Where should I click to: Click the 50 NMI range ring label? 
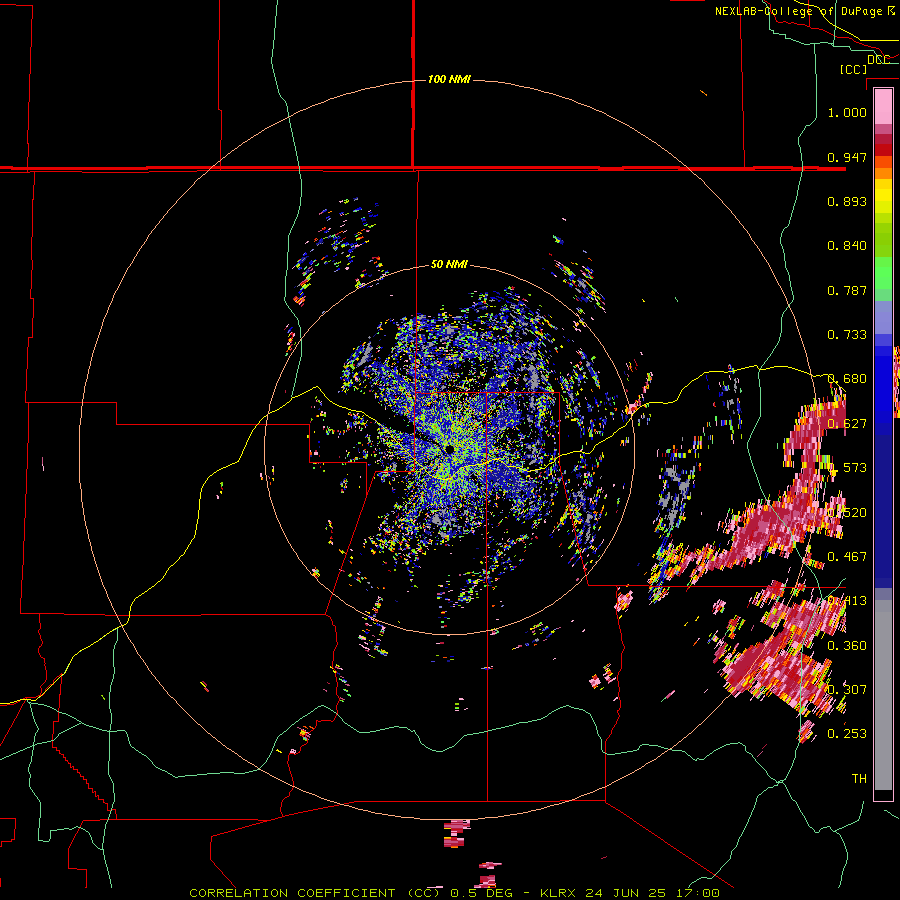tap(449, 265)
